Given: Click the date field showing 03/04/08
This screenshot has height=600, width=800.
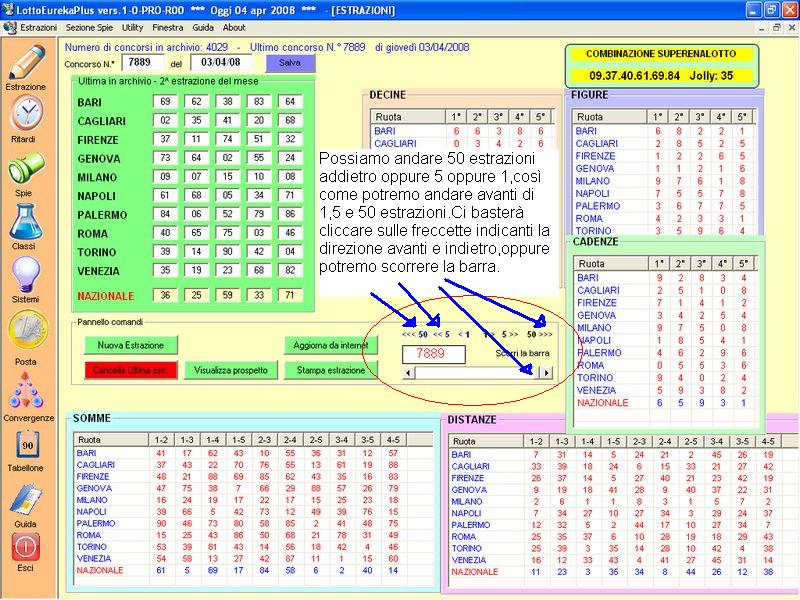Looking at the screenshot, I should pyautogui.click(x=221, y=63).
